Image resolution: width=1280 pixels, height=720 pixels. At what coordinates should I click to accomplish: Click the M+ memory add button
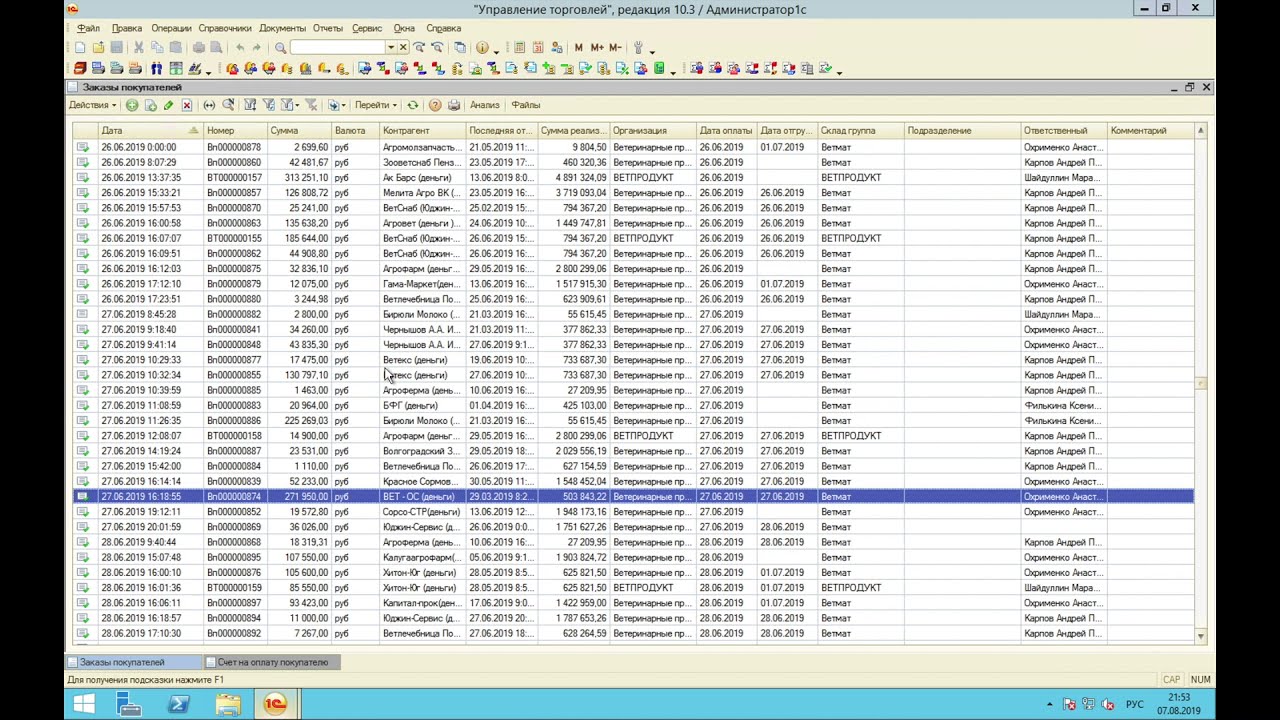pyautogui.click(x=596, y=47)
